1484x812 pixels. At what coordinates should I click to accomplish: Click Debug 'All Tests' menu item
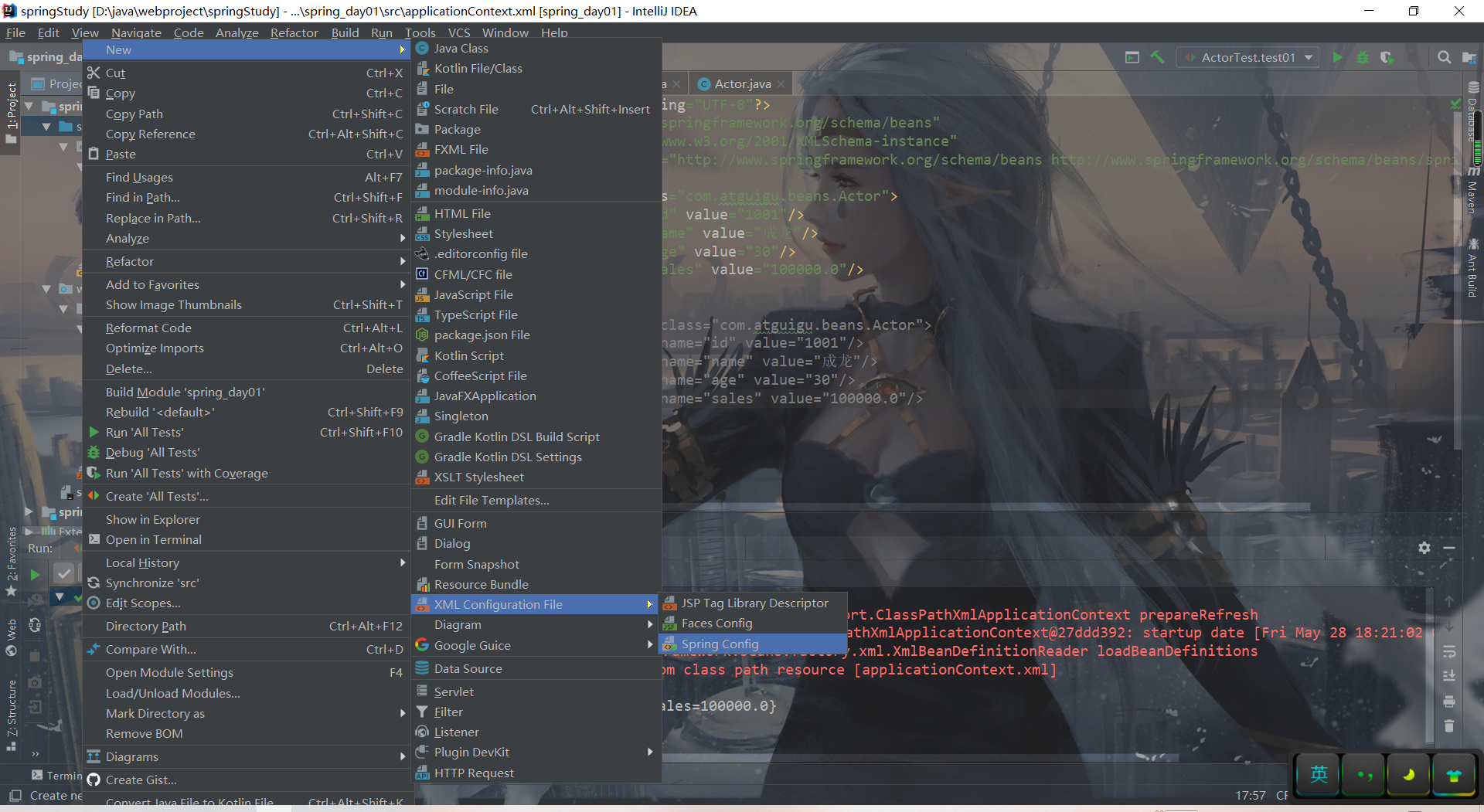click(x=247, y=452)
